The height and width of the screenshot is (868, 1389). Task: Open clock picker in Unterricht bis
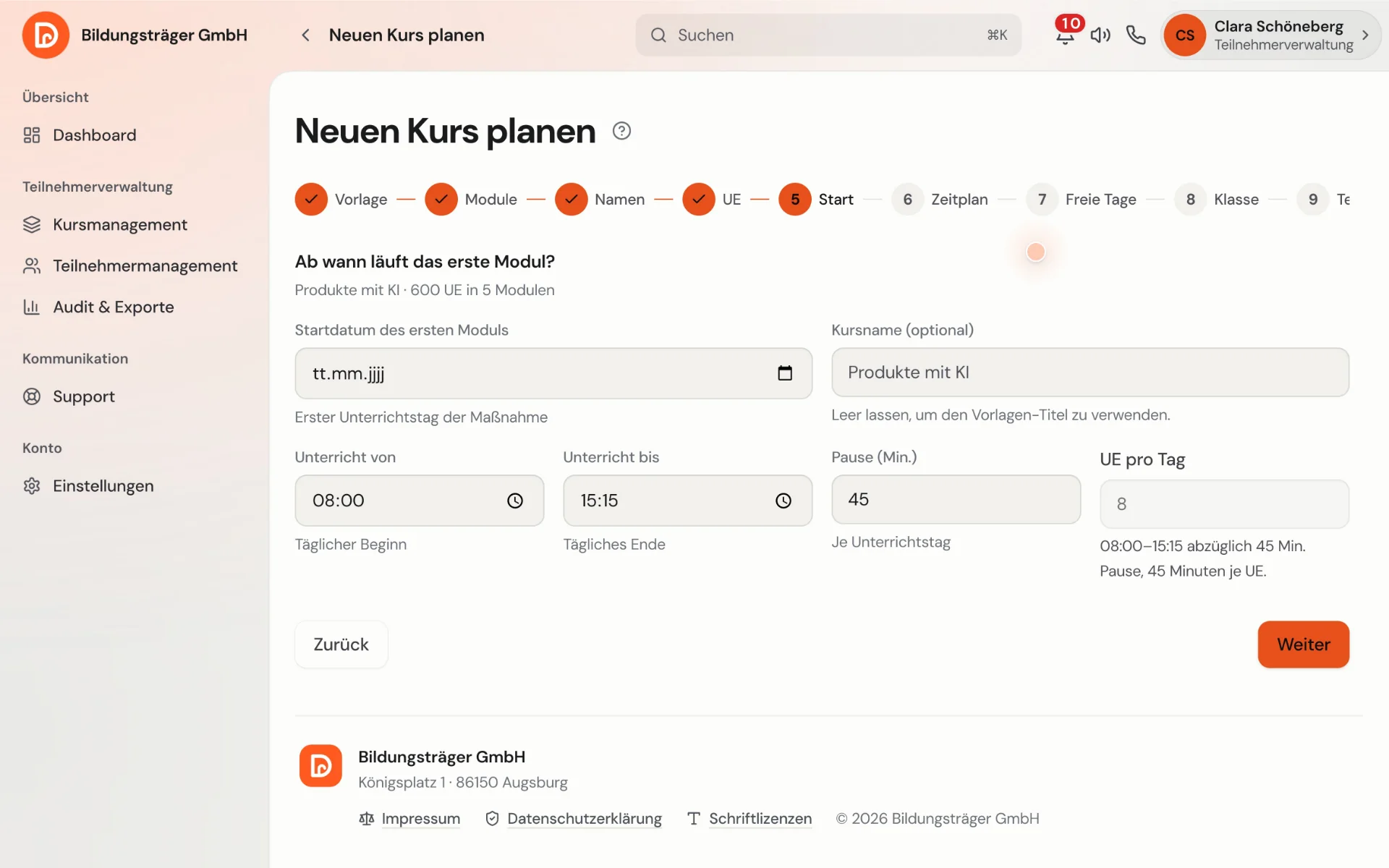pyautogui.click(x=783, y=501)
